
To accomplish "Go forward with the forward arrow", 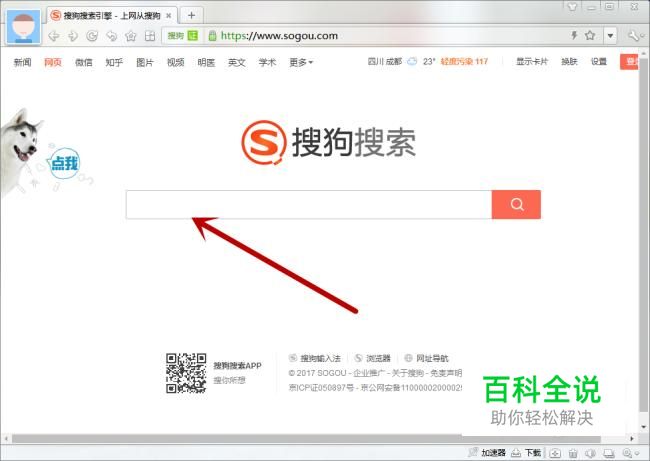I will (x=73, y=36).
